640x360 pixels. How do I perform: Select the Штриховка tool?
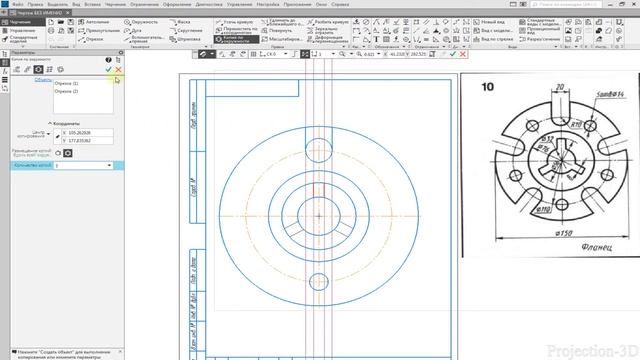(185, 39)
